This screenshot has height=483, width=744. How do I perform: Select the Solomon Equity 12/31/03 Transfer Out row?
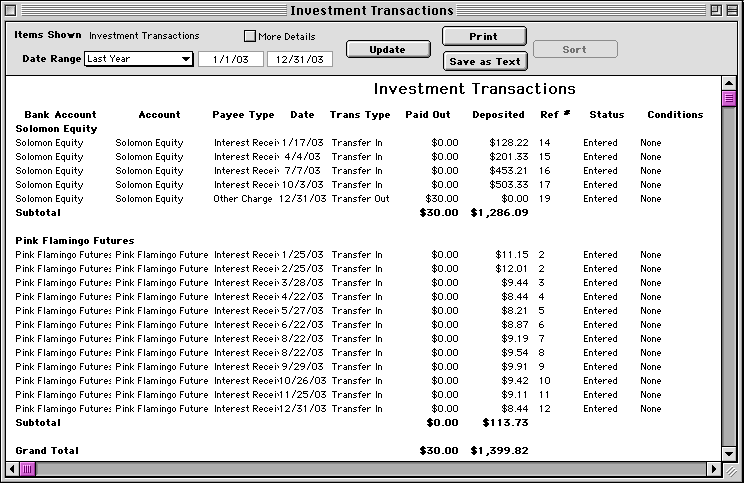360,199
